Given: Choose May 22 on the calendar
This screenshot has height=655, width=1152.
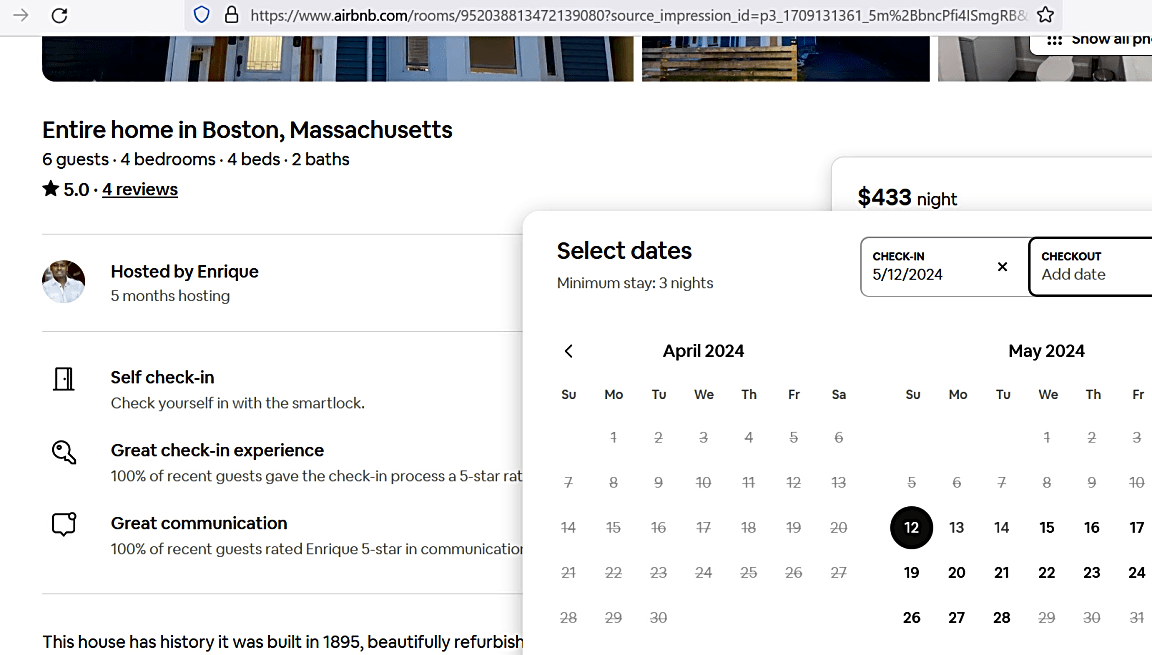Looking at the screenshot, I should (x=1047, y=573).
